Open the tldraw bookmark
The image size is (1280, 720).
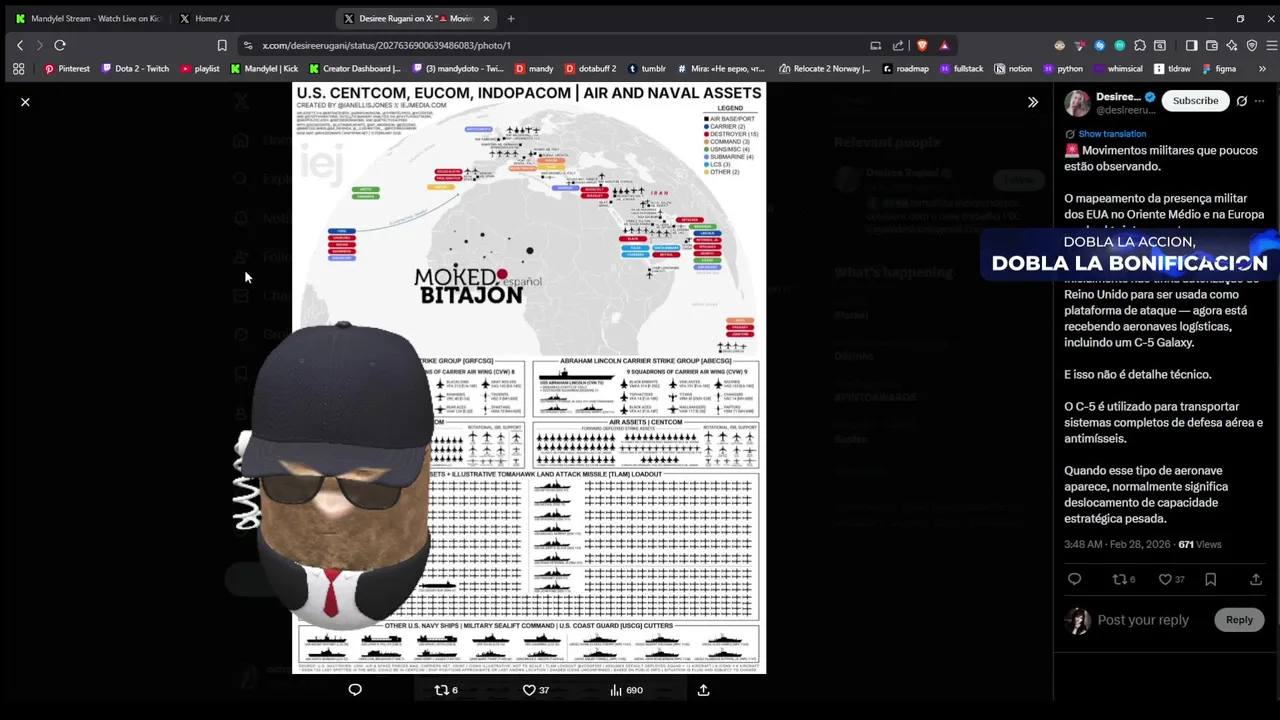tap(1172, 69)
